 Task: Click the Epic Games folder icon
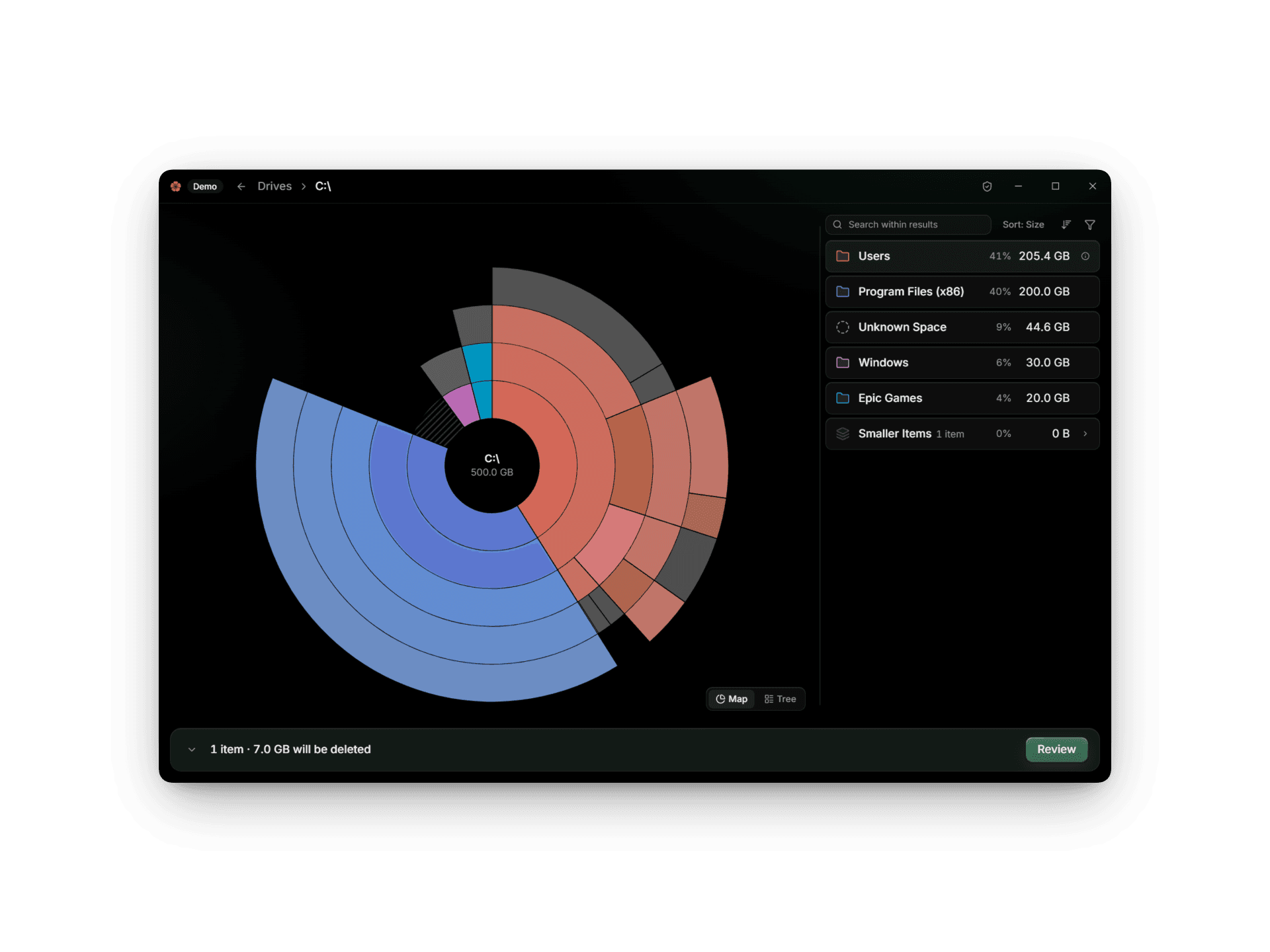[843, 398]
